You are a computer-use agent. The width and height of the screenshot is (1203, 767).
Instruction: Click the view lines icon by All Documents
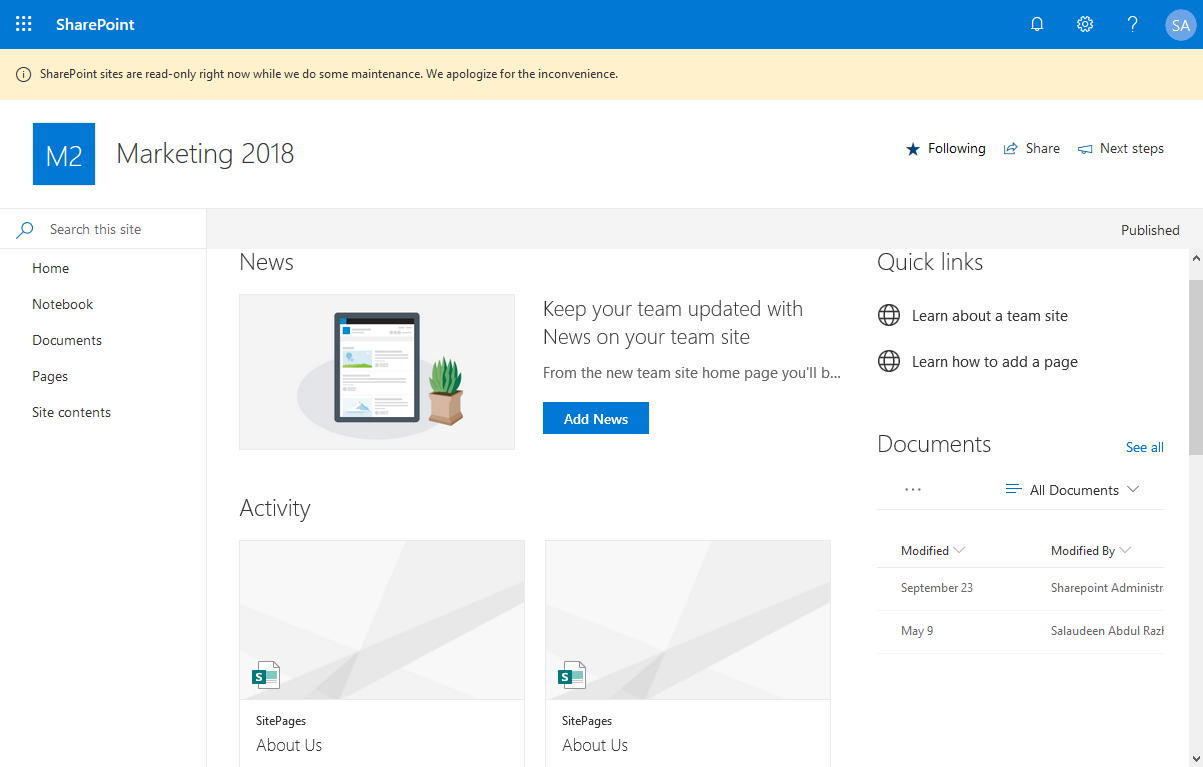(x=1014, y=490)
